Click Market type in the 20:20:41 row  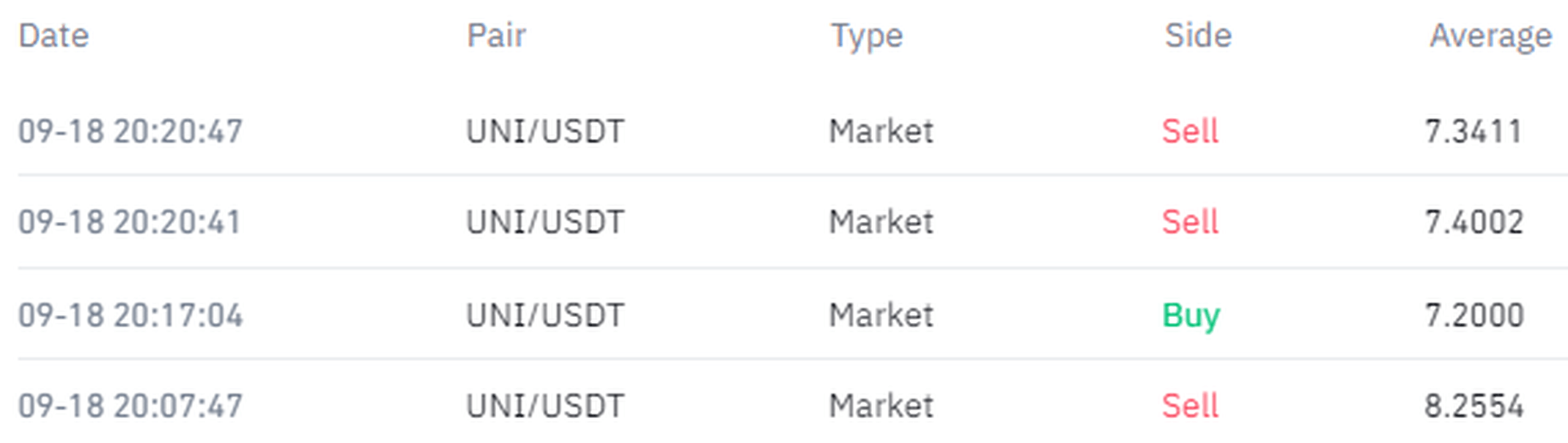[881, 222]
